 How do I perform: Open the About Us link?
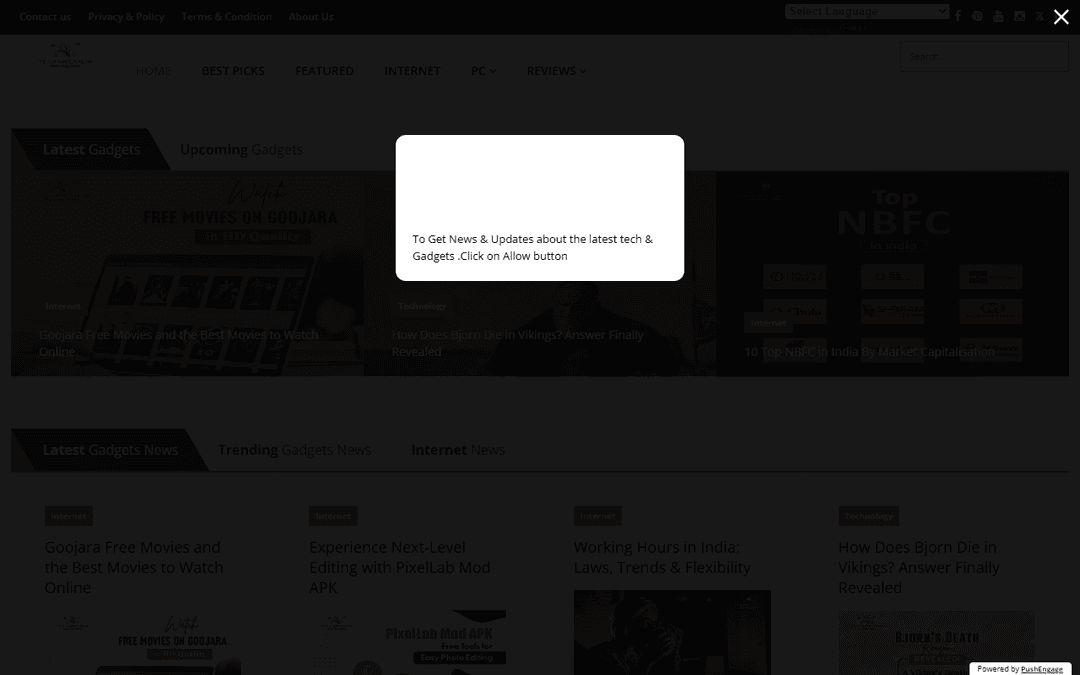311,17
